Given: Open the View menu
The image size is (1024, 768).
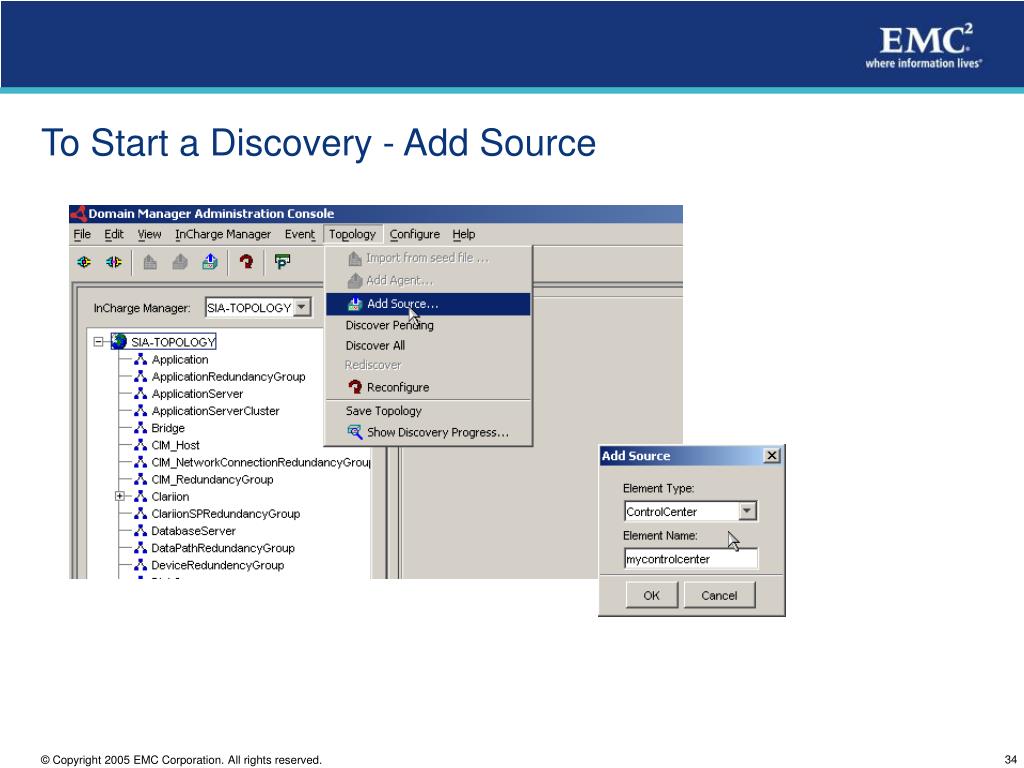Looking at the screenshot, I should (149, 234).
